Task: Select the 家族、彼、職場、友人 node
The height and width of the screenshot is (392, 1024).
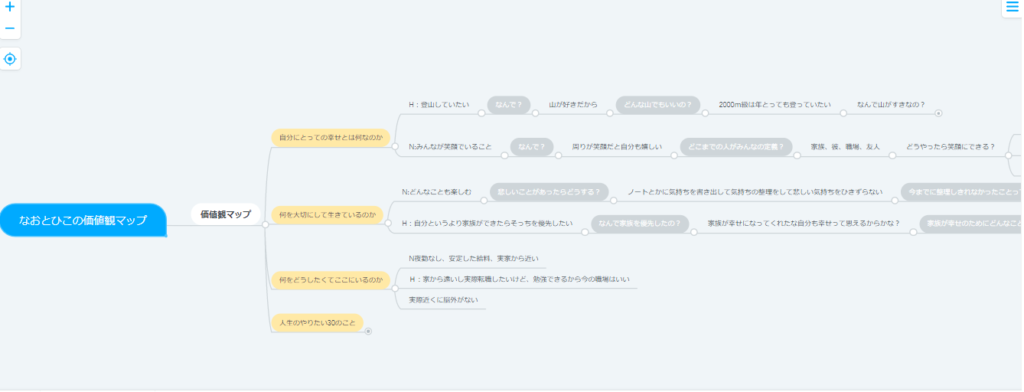Action: [x=845, y=147]
